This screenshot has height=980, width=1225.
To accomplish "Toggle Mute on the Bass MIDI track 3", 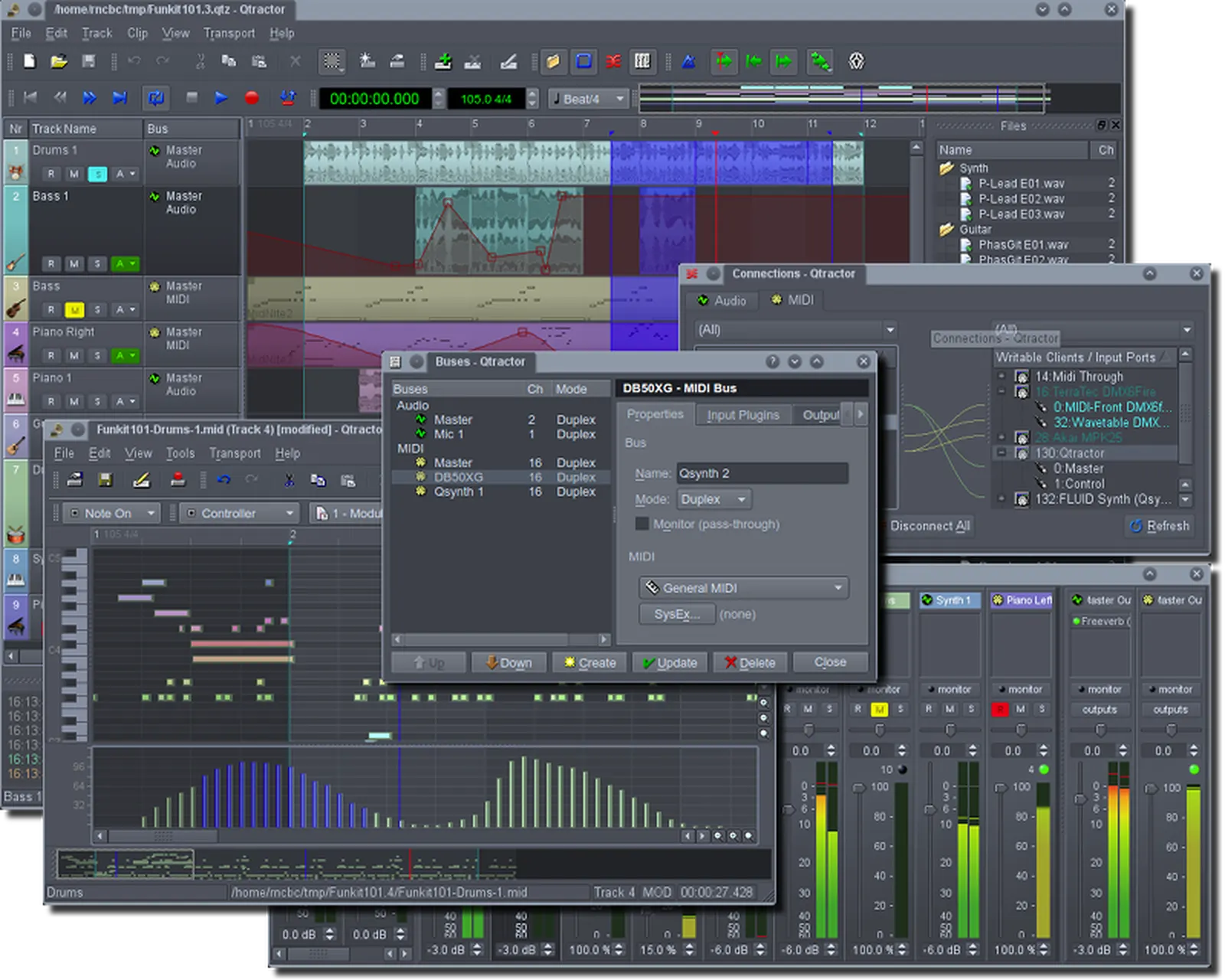I will click(x=74, y=310).
